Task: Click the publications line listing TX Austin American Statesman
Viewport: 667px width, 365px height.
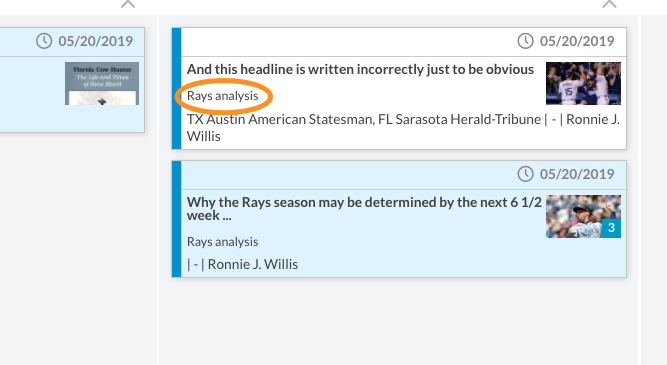Action: pos(403,128)
